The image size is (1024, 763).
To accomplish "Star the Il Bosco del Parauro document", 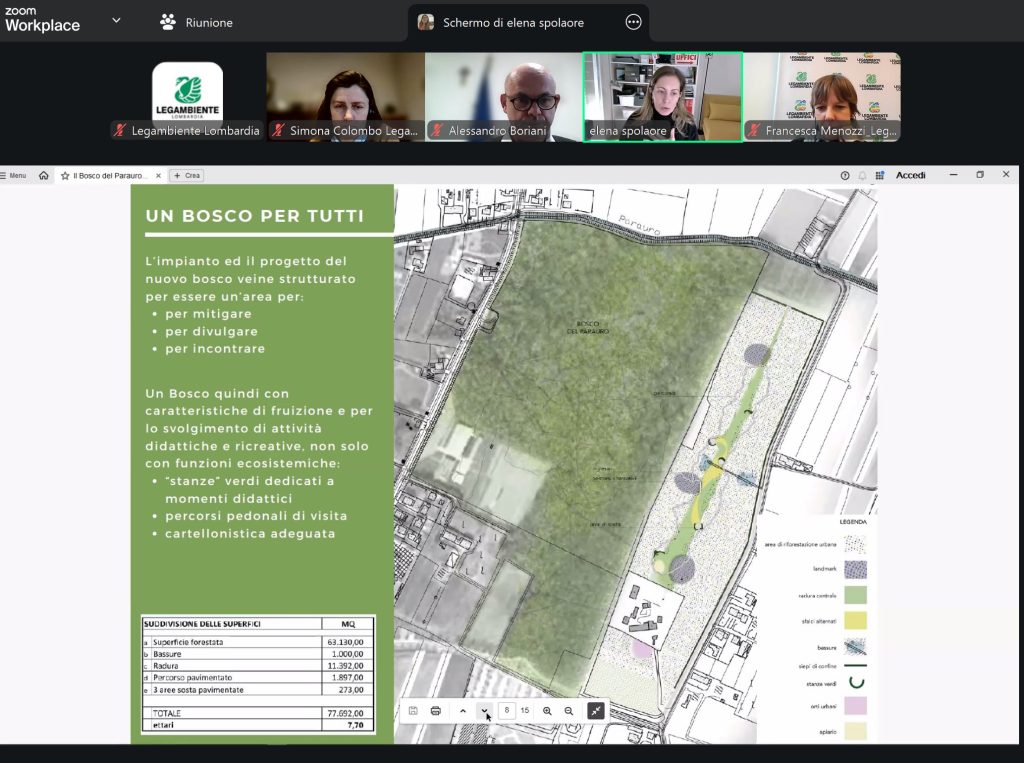I will (x=65, y=175).
